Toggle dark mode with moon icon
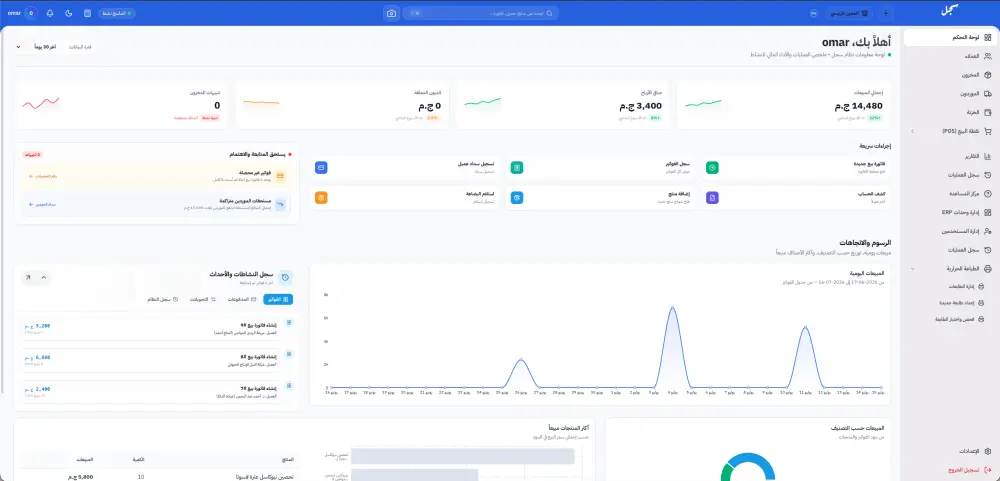 [69, 13]
